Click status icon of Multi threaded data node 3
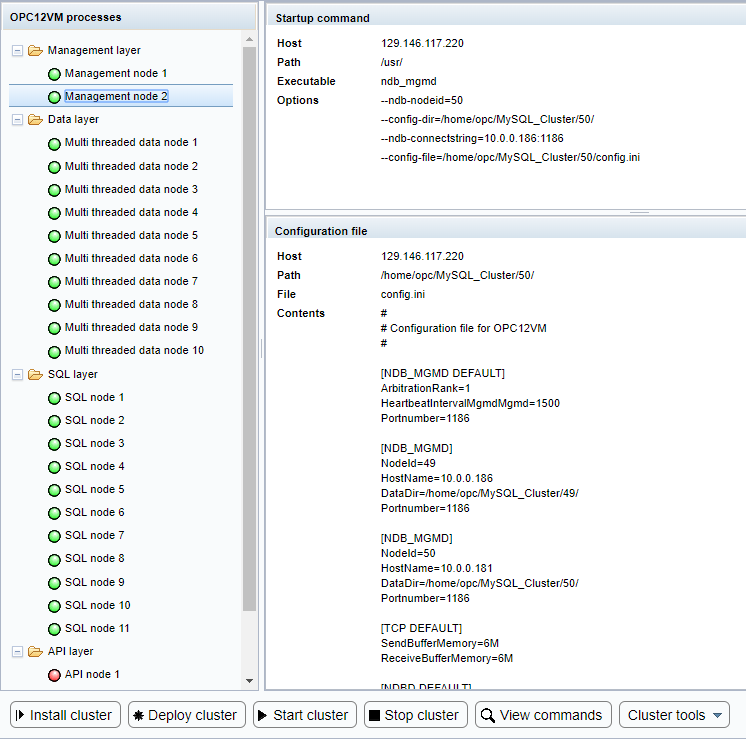This screenshot has width=746, height=739. pyautogui.click(x=54, y=190)
